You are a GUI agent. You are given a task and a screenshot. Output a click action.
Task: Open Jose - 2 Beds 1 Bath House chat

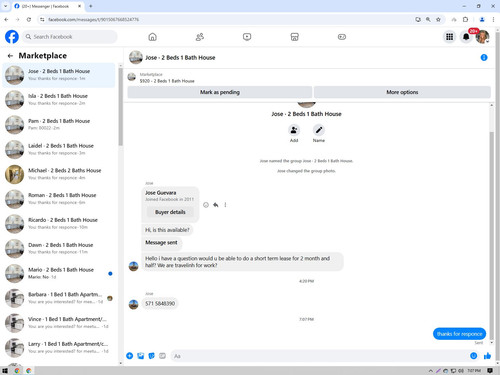[x=59, y=75]
